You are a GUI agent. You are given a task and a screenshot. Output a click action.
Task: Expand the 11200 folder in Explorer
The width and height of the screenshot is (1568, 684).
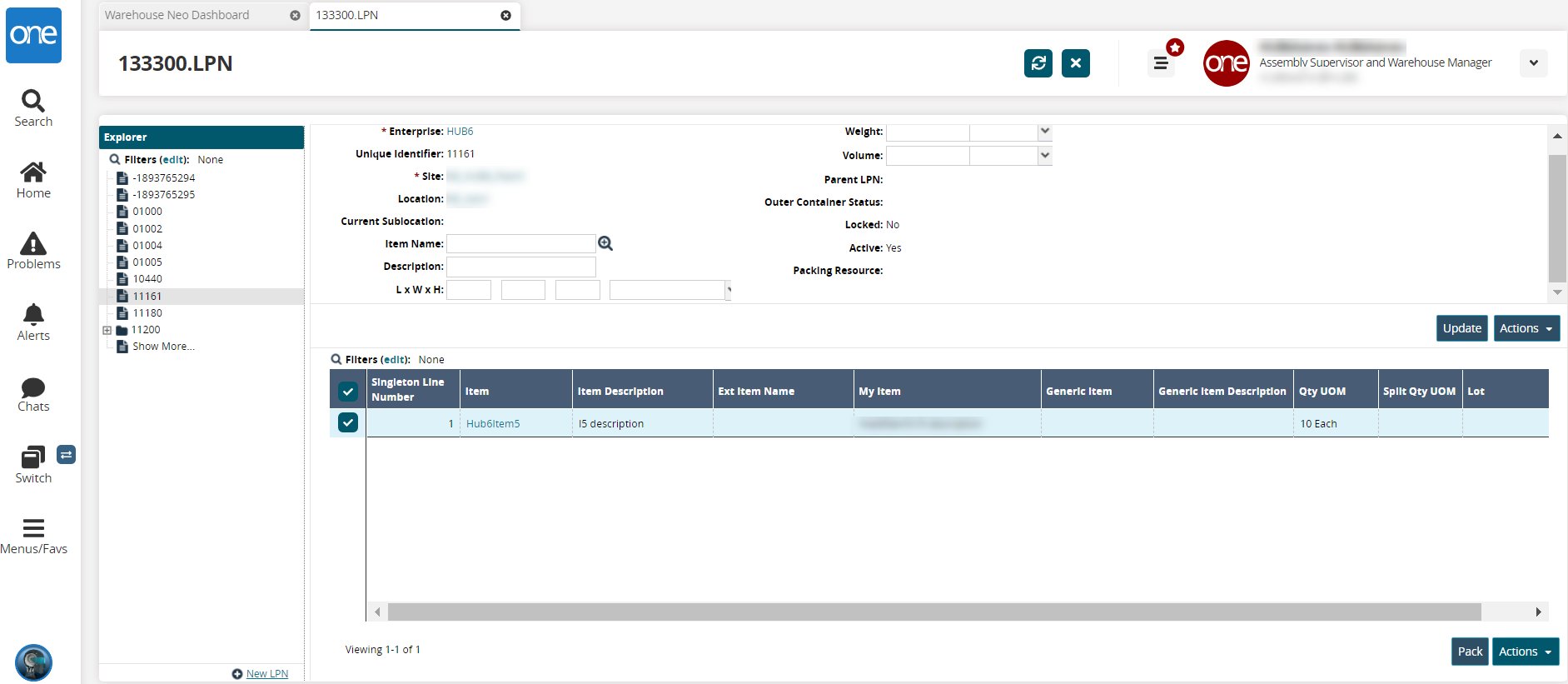point(107,330)
